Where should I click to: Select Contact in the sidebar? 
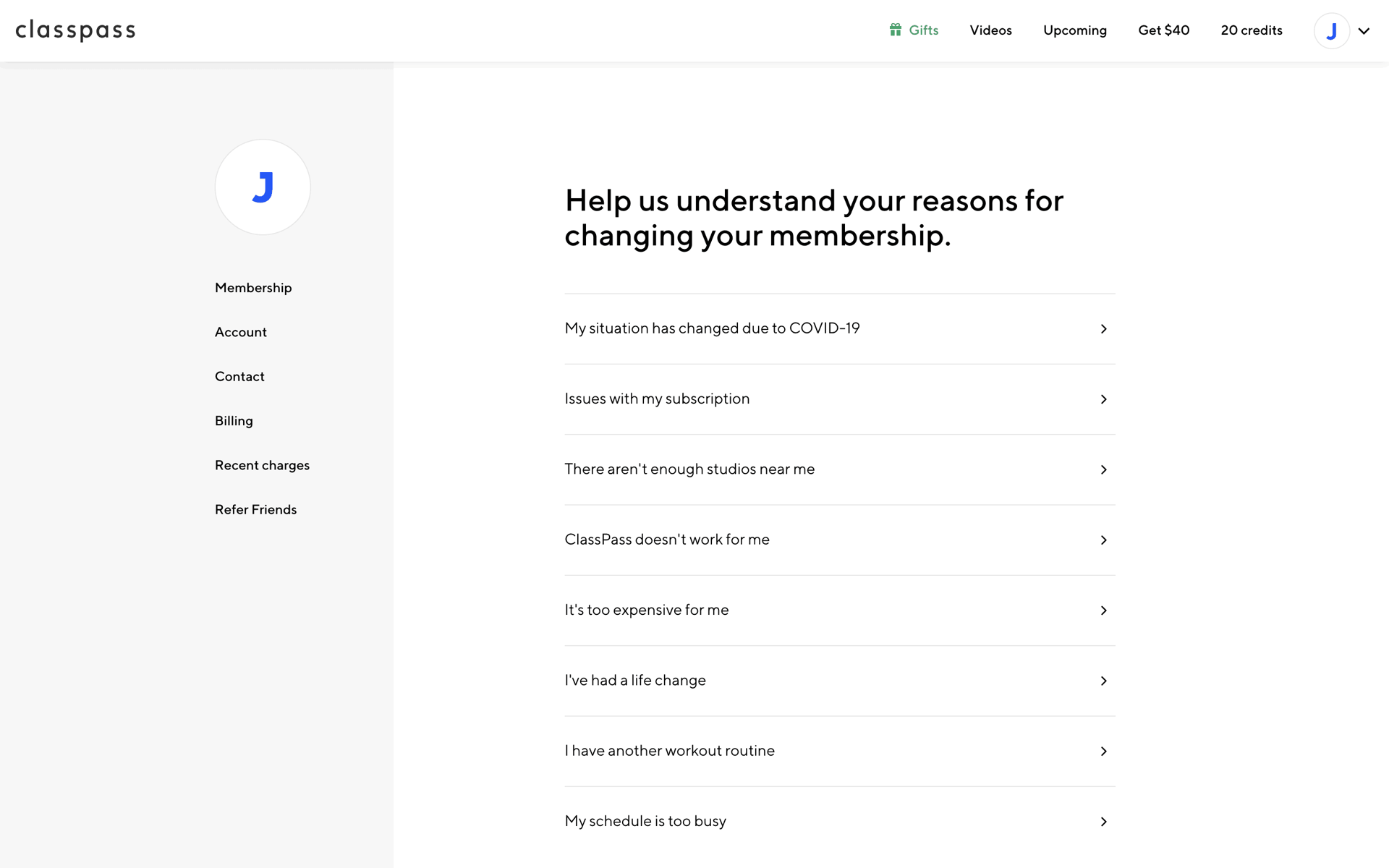tap(239, 376)
